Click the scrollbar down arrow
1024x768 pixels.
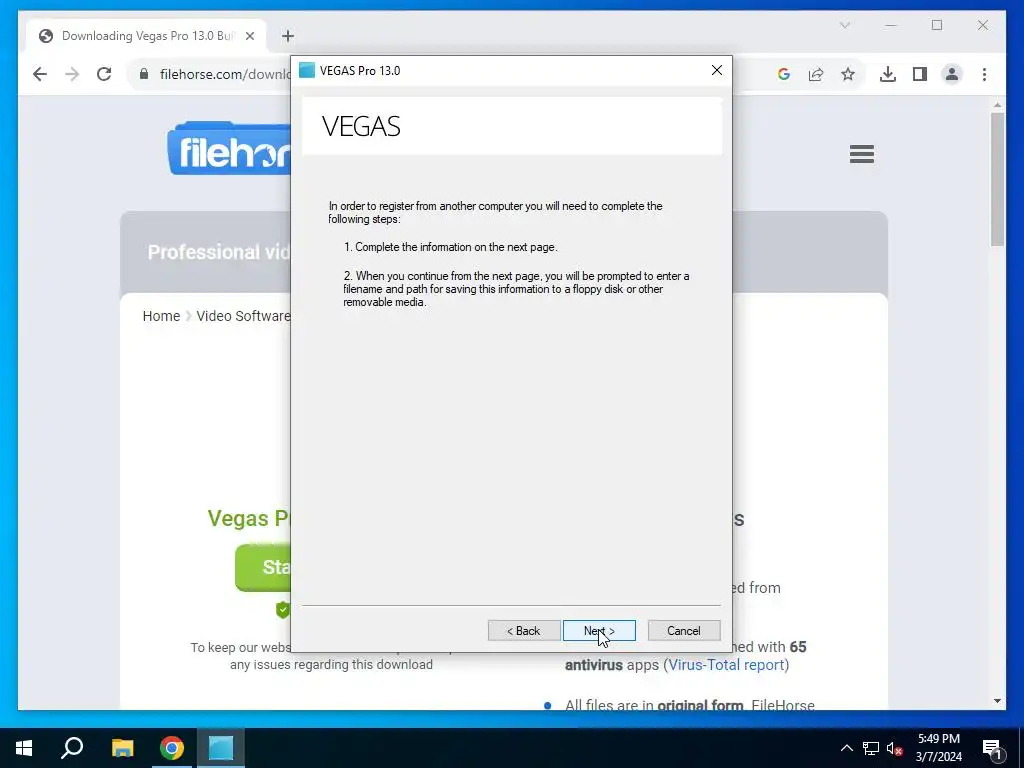(x=997, y=701)
